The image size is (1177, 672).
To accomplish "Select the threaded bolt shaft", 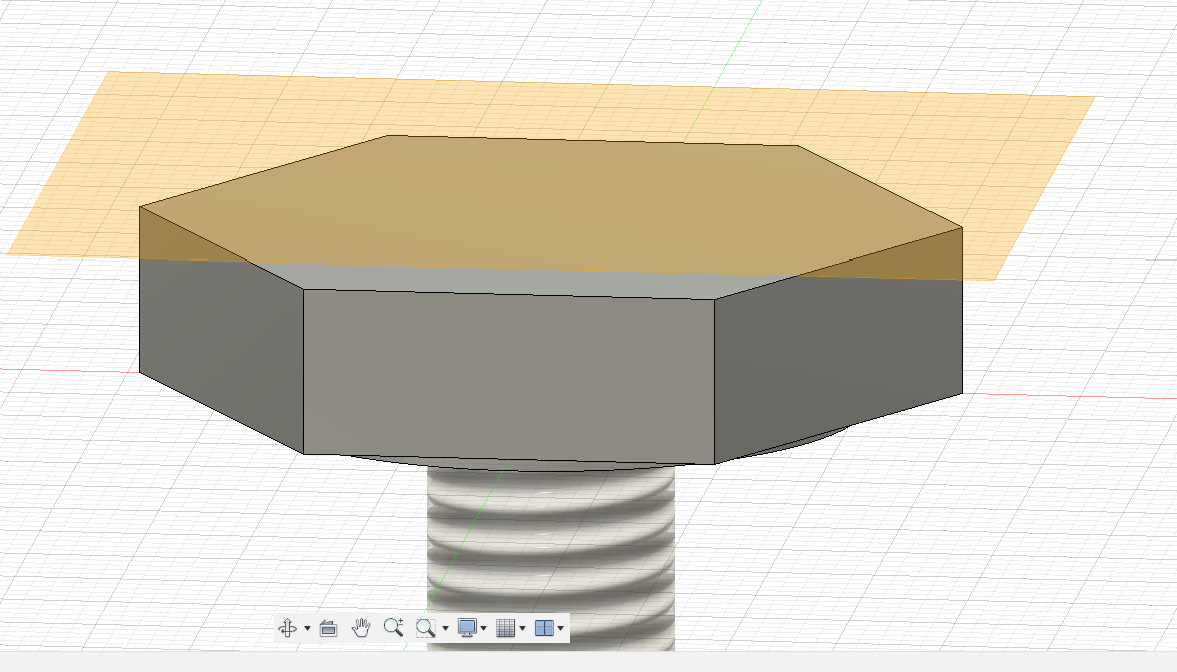I will tap(551, 559).
